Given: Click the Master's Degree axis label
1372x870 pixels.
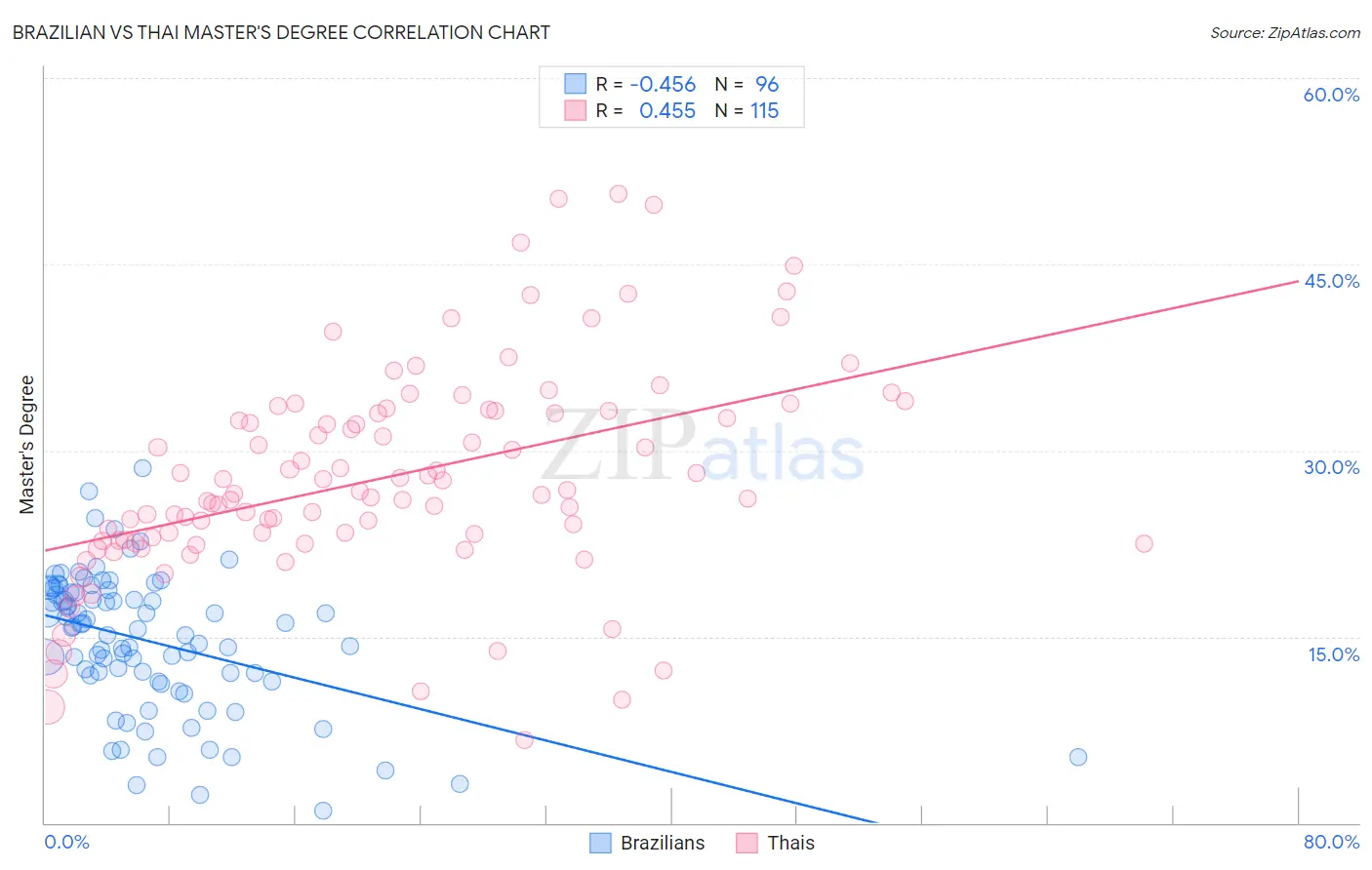Looking at the screenshot, I should (26, 445).
